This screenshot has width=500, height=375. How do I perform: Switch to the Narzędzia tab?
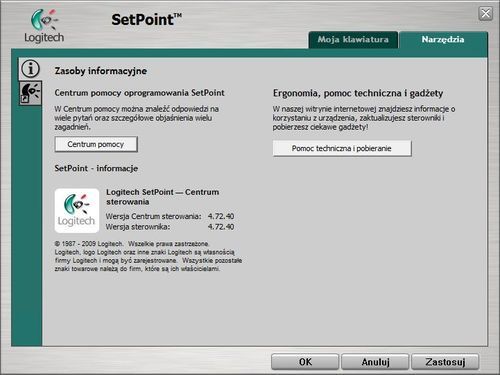point(443,40)
